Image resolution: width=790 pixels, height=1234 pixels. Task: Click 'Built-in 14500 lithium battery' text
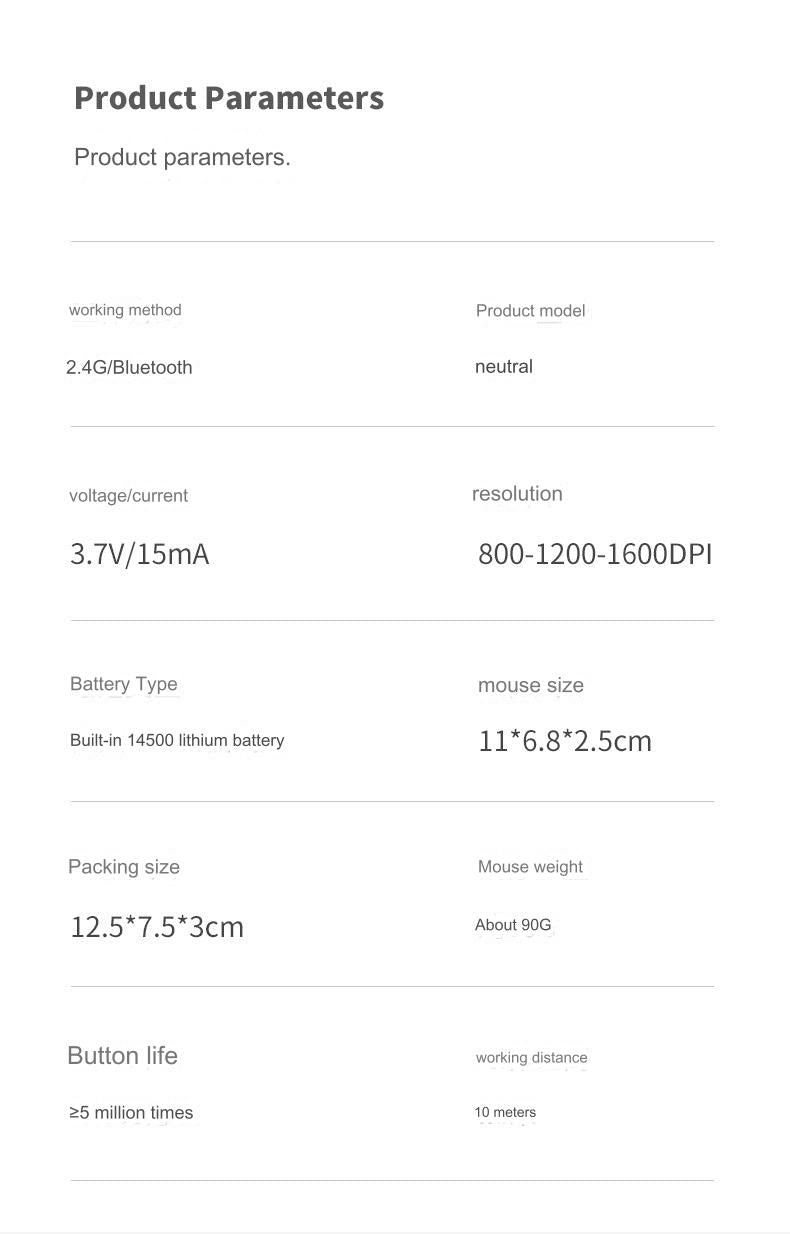pos(177,740)
